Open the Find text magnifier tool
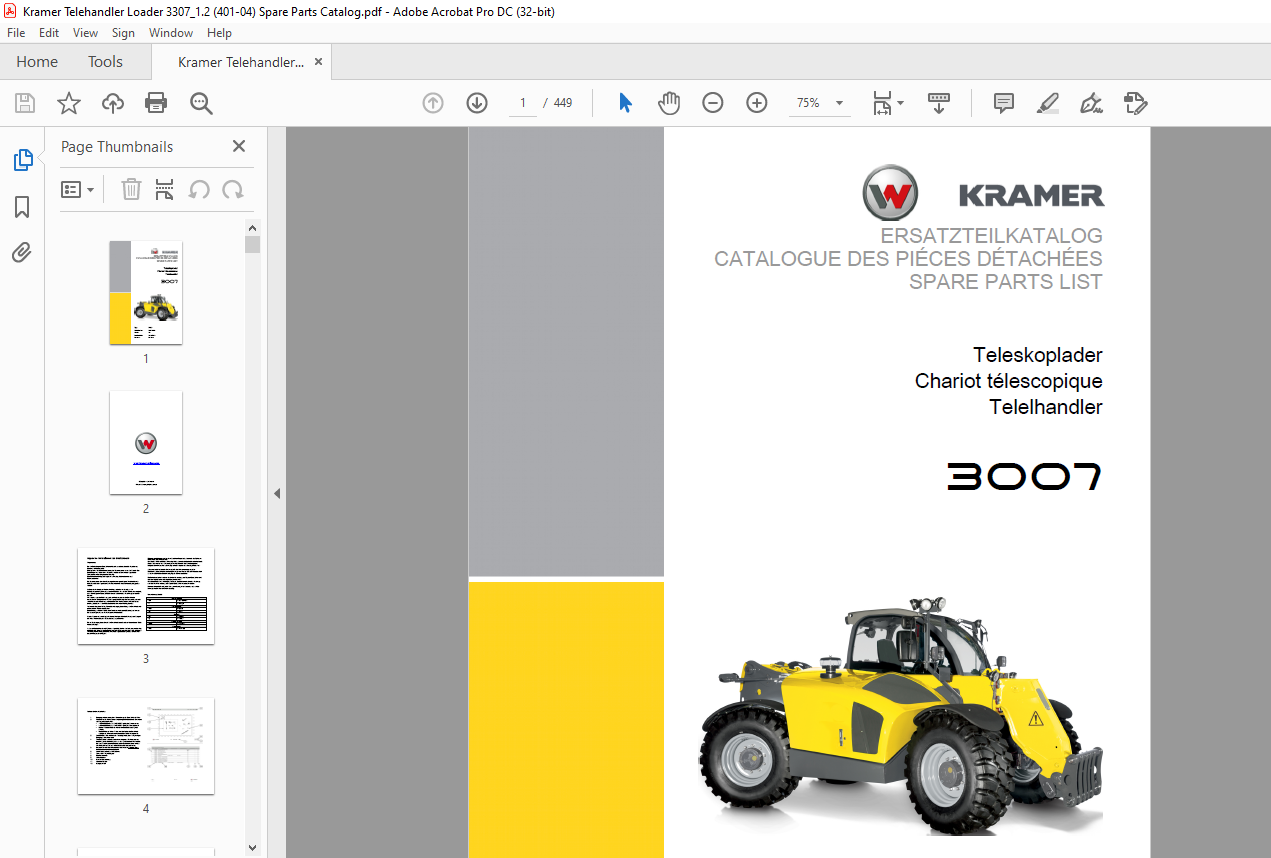 (x=201, y=103)
